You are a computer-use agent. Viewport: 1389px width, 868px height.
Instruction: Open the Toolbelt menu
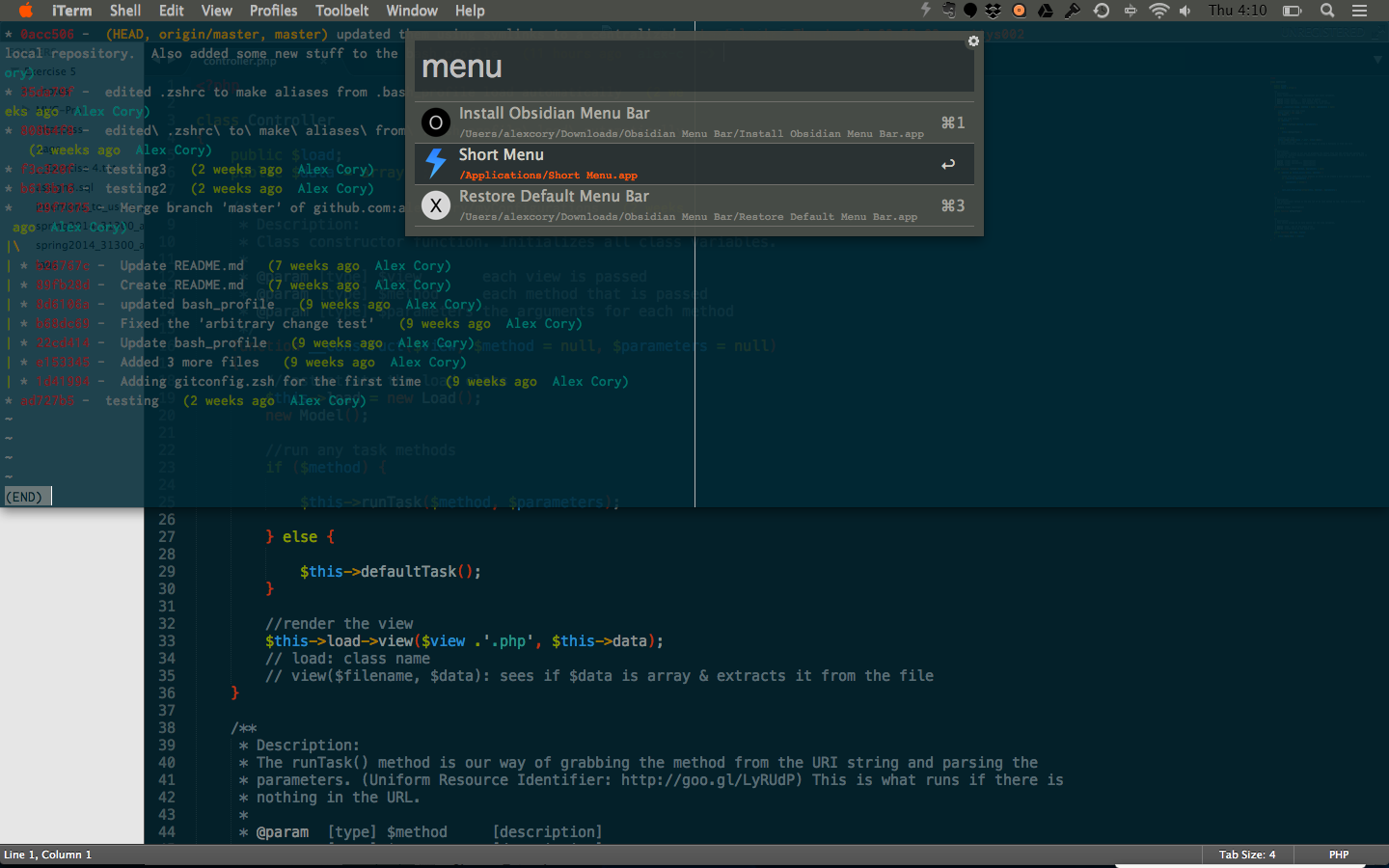click(341, 11)
